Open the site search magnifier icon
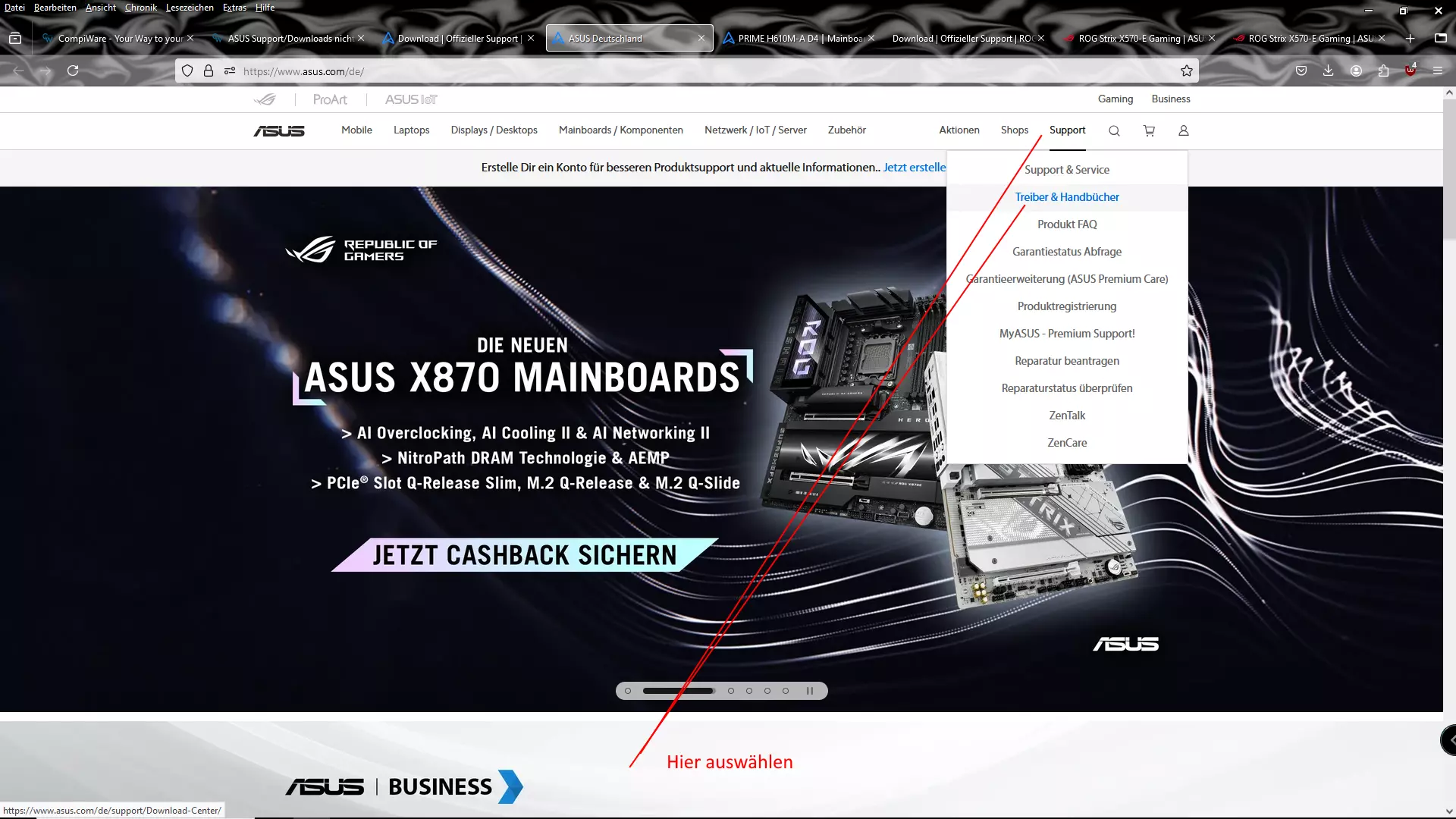Image resolution: width=1456 pixels, height=819 pixels. click(x=1114, y=130)
